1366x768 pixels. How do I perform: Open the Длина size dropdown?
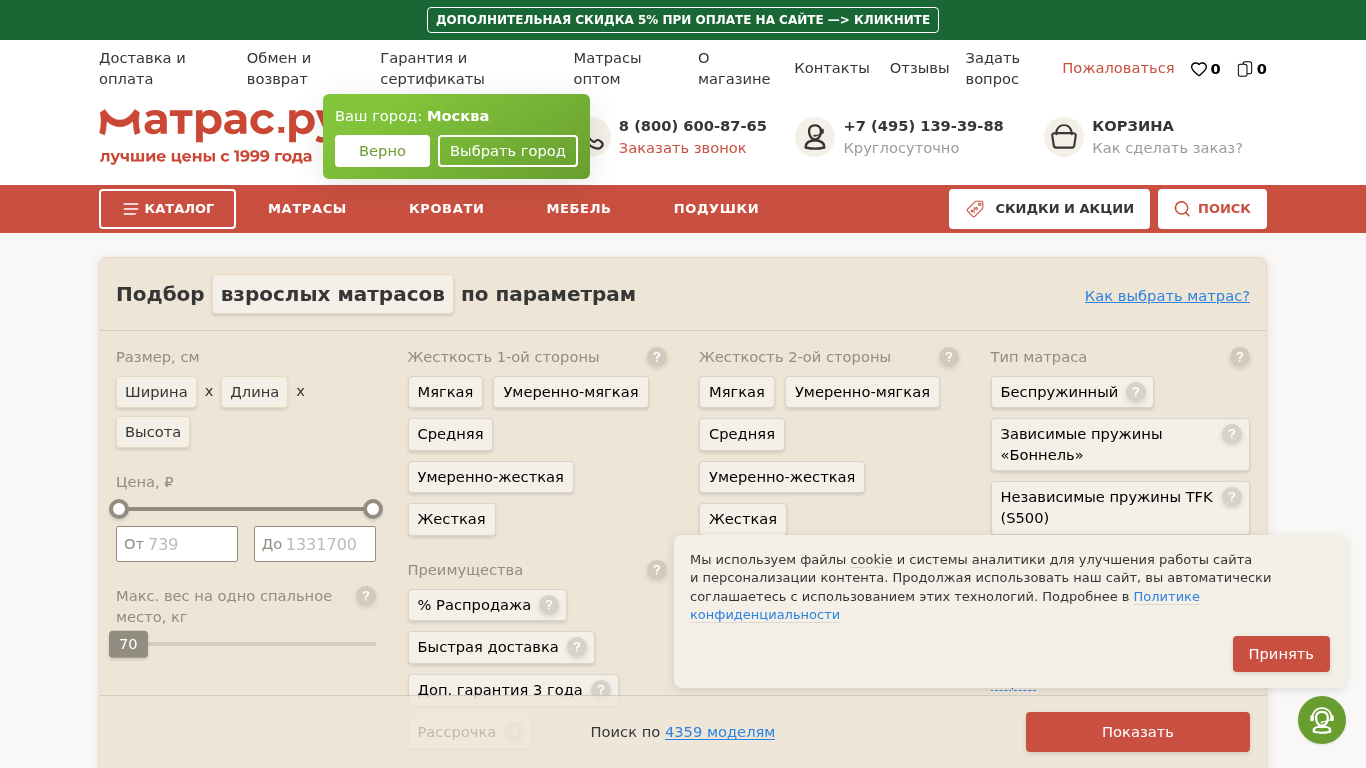tap(254, 392)
